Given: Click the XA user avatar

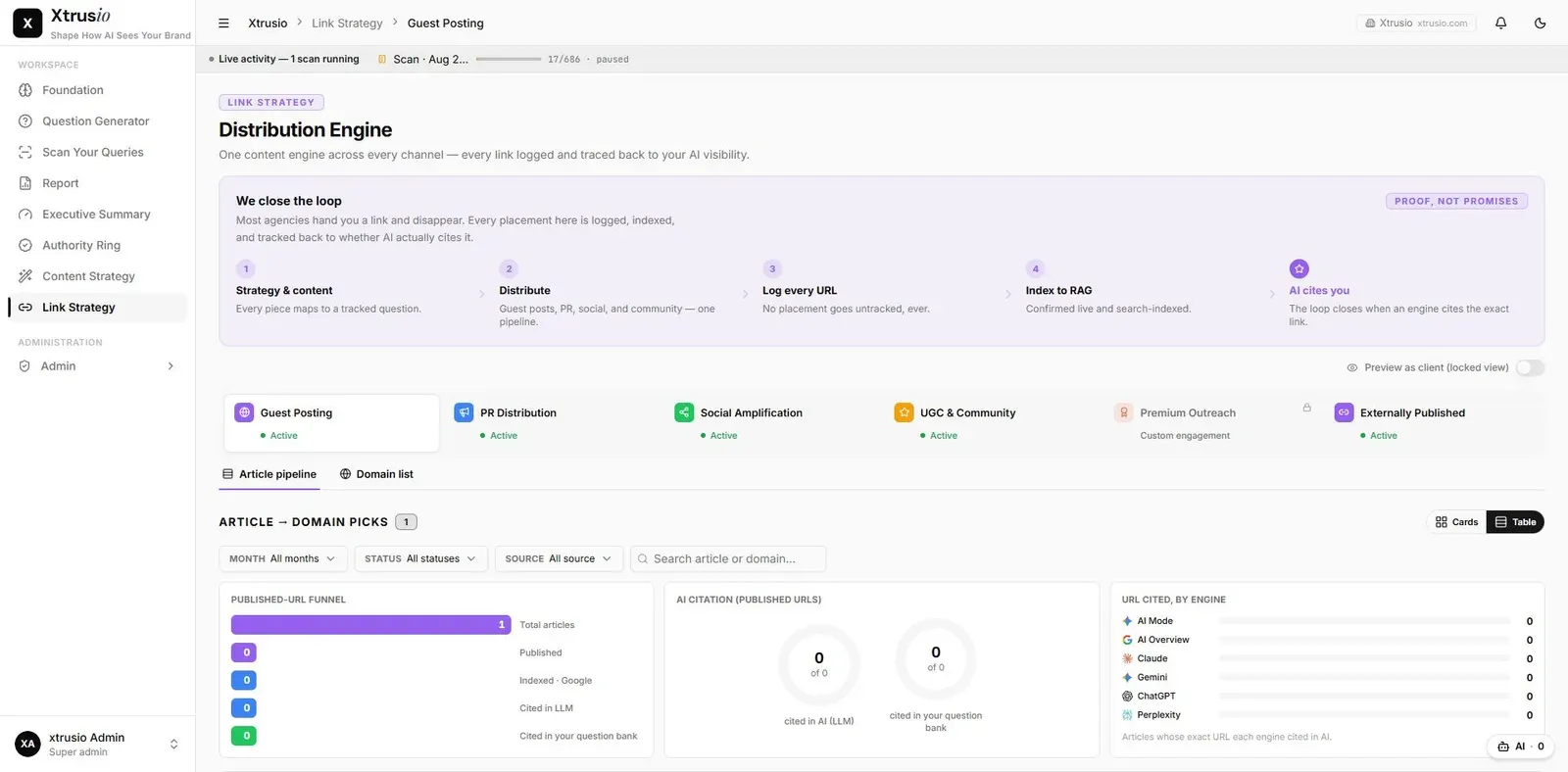Looking at the screenshot, I should 27,745.
